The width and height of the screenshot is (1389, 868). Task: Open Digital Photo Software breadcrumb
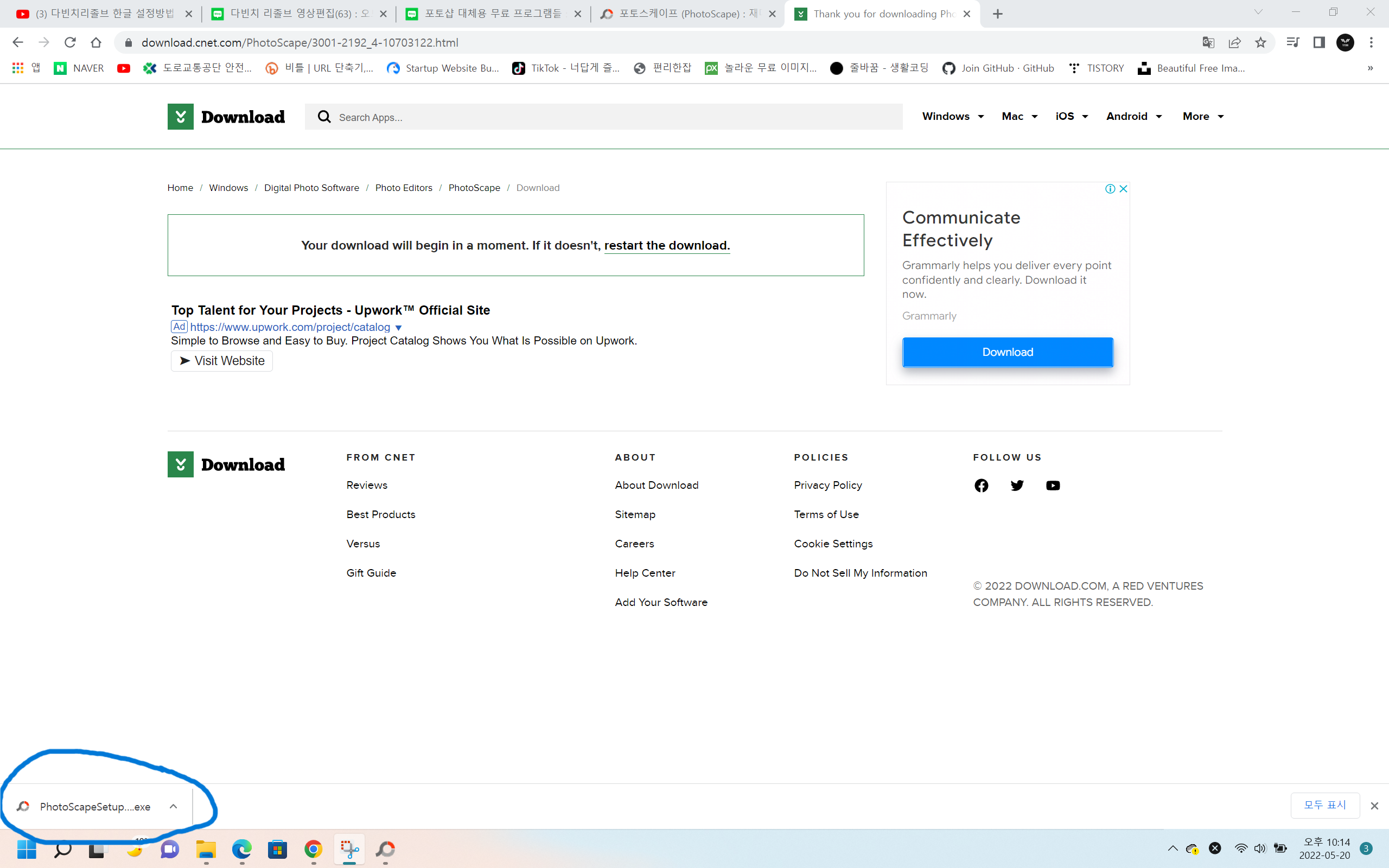click(x=311, y=188)
